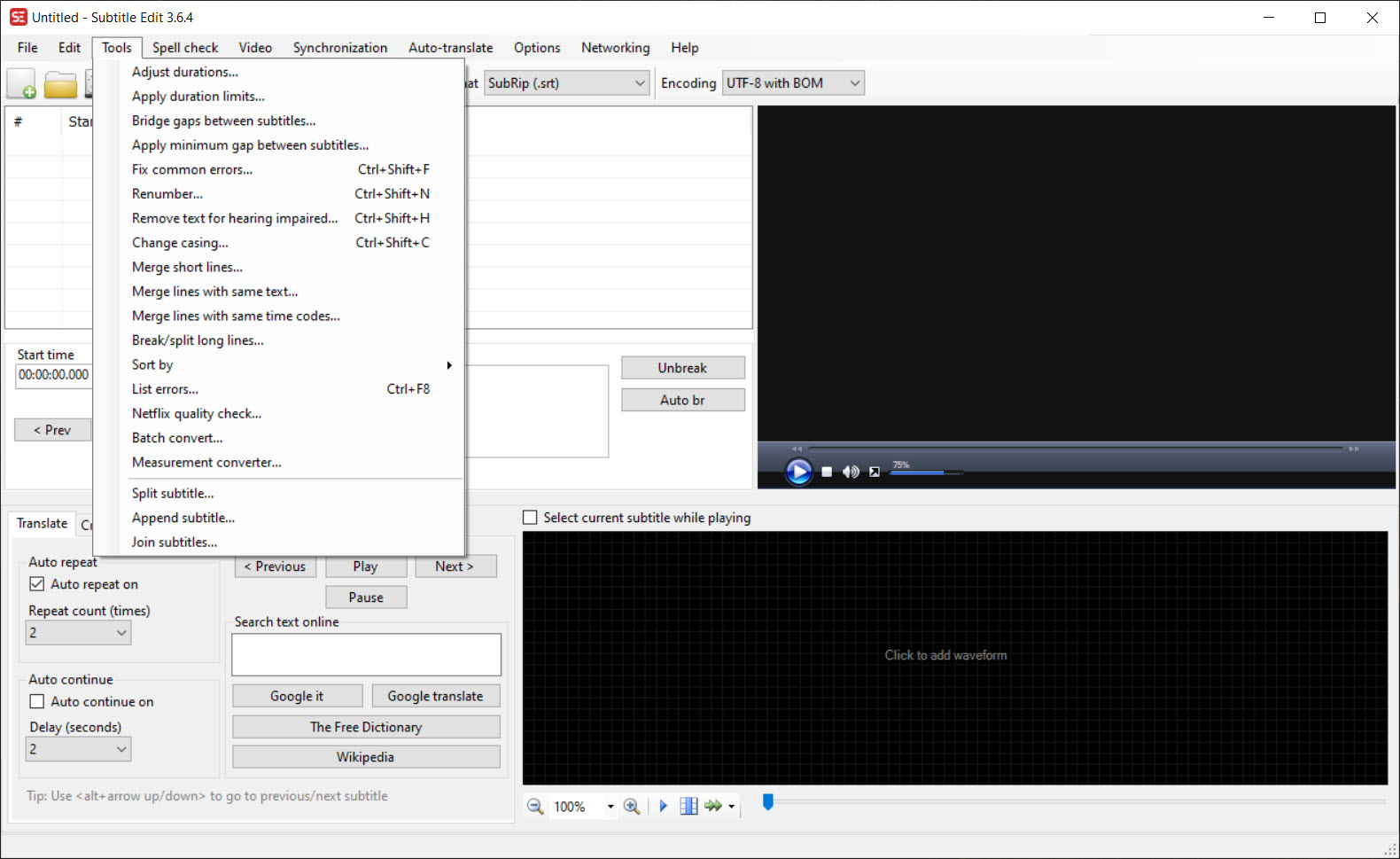Image resolution: width=1400 pixels, height=859 pixels.
Task: Zoom out the waveform with the minus magnifier
Action: 535,806
